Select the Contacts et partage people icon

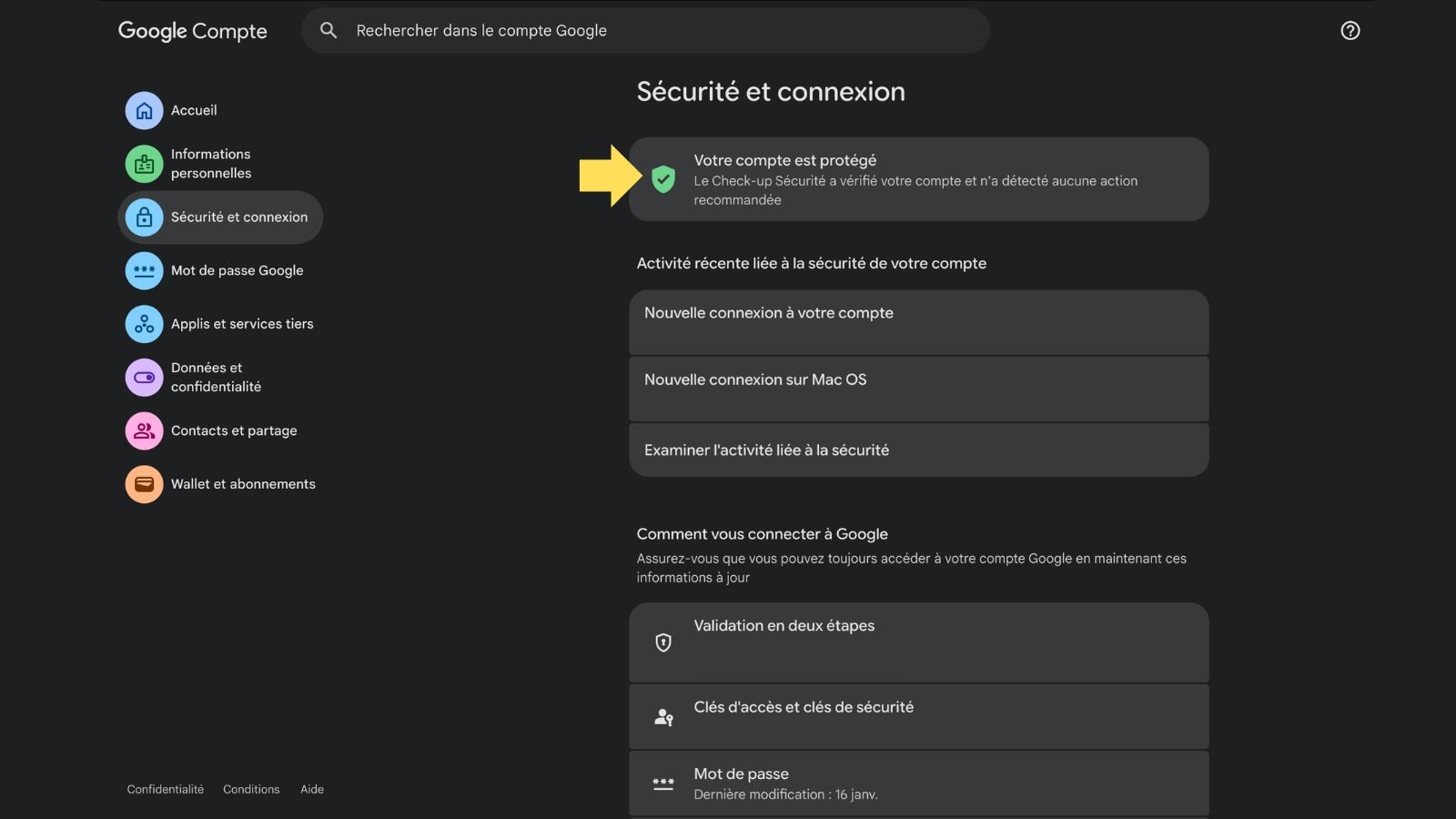tap(144, 430)
